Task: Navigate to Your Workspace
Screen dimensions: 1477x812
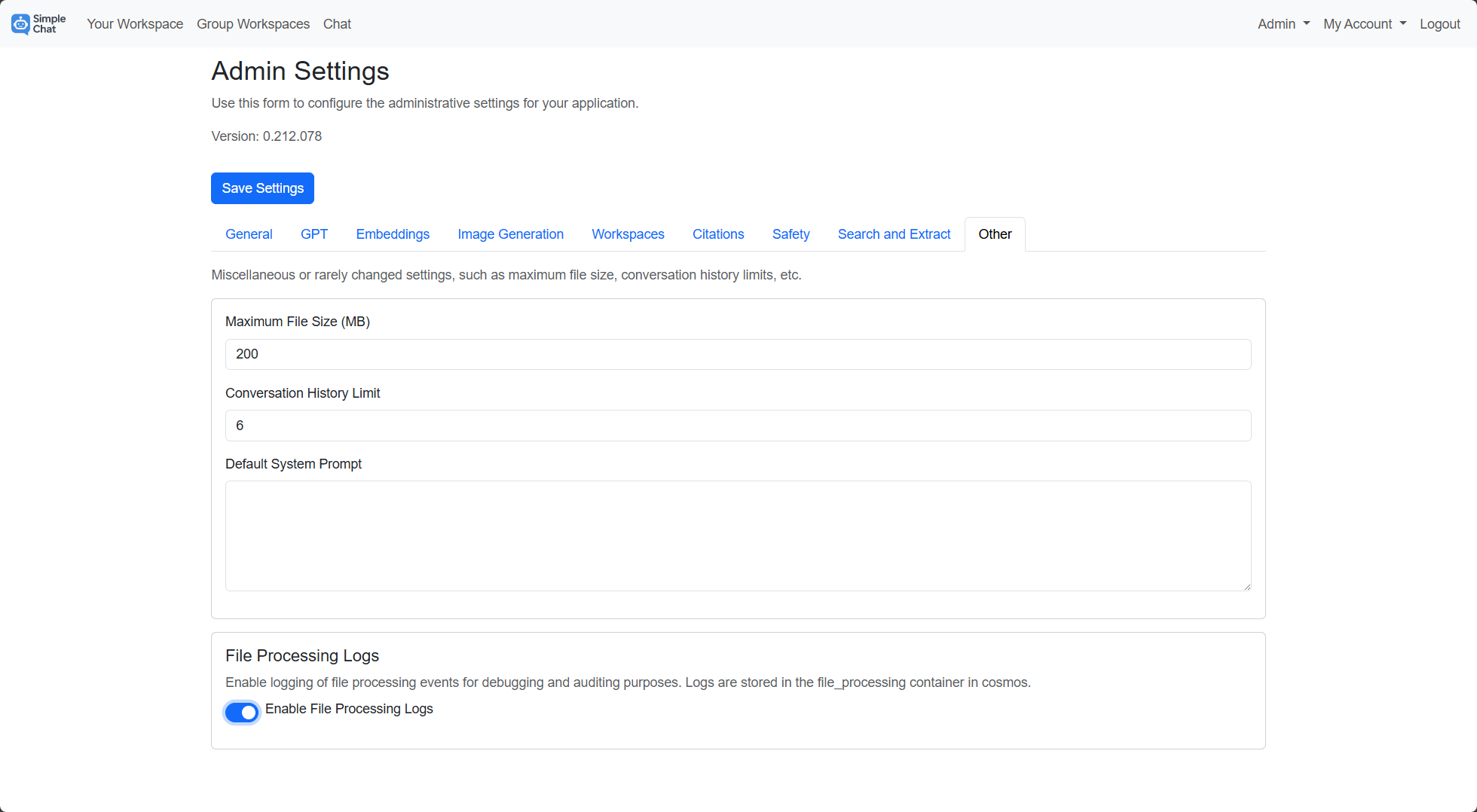Action: (135, 23)
